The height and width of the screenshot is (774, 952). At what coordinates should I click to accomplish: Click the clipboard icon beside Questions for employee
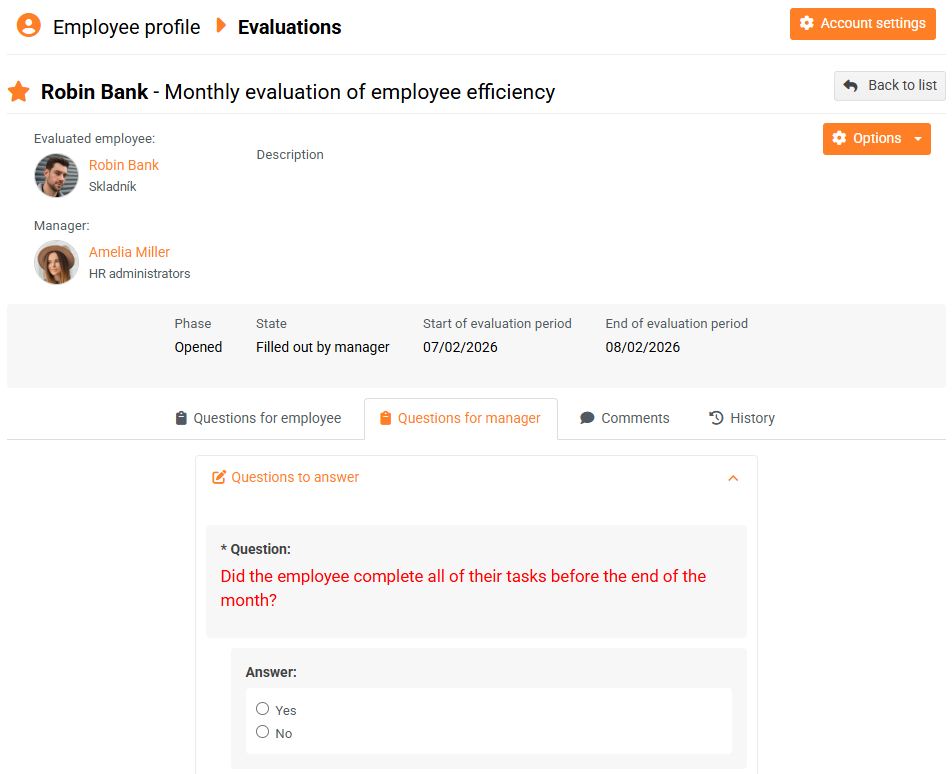pyautogui.click(x=181, y=418)
